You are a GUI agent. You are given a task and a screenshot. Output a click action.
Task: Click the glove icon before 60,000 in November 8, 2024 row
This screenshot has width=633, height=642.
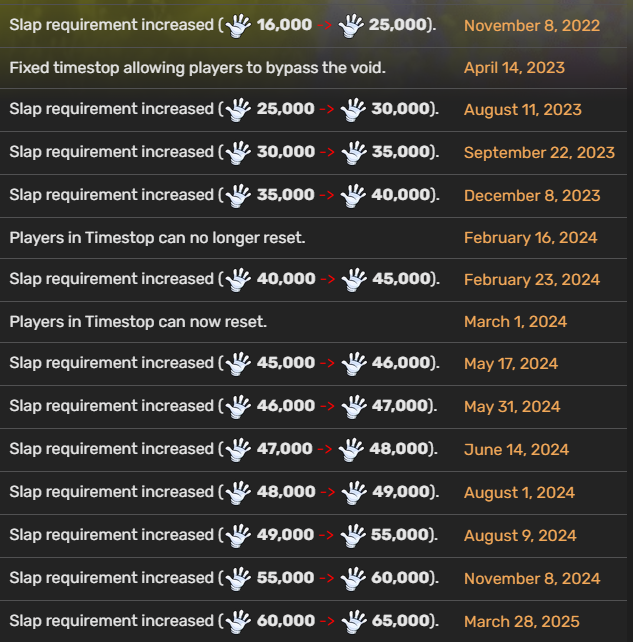(x=353, y=579)
